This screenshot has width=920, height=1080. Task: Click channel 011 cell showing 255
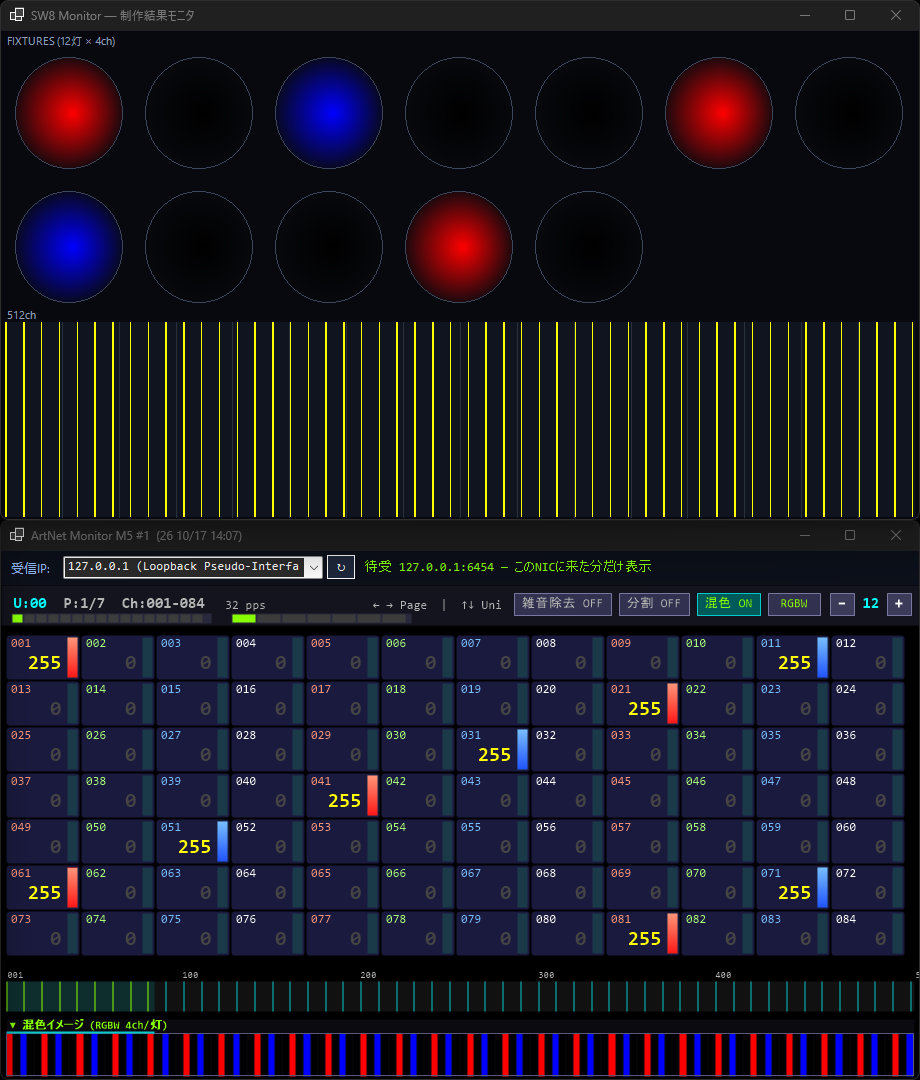tap(793, 657)
